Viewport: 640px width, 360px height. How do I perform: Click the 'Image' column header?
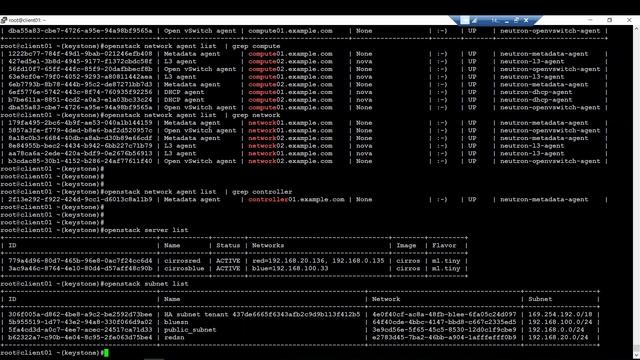pos(406,246)
